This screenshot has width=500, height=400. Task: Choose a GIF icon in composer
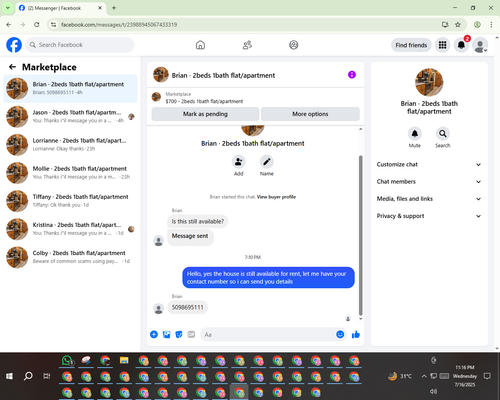click(191, 334)
